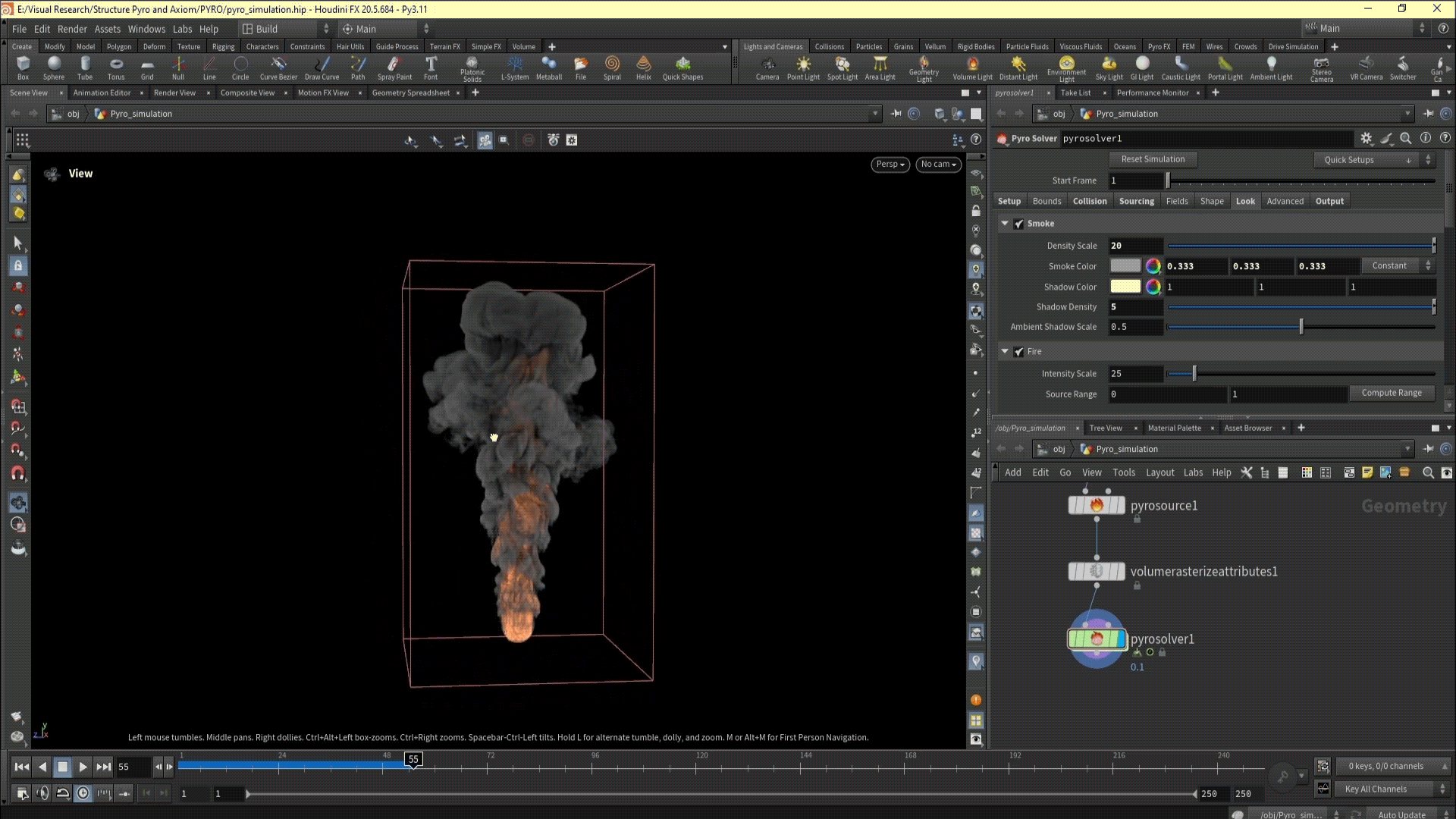The height and width of the screenshot is (819, 1456).
Task: Open the Render menu
Action: coord(72,29)
